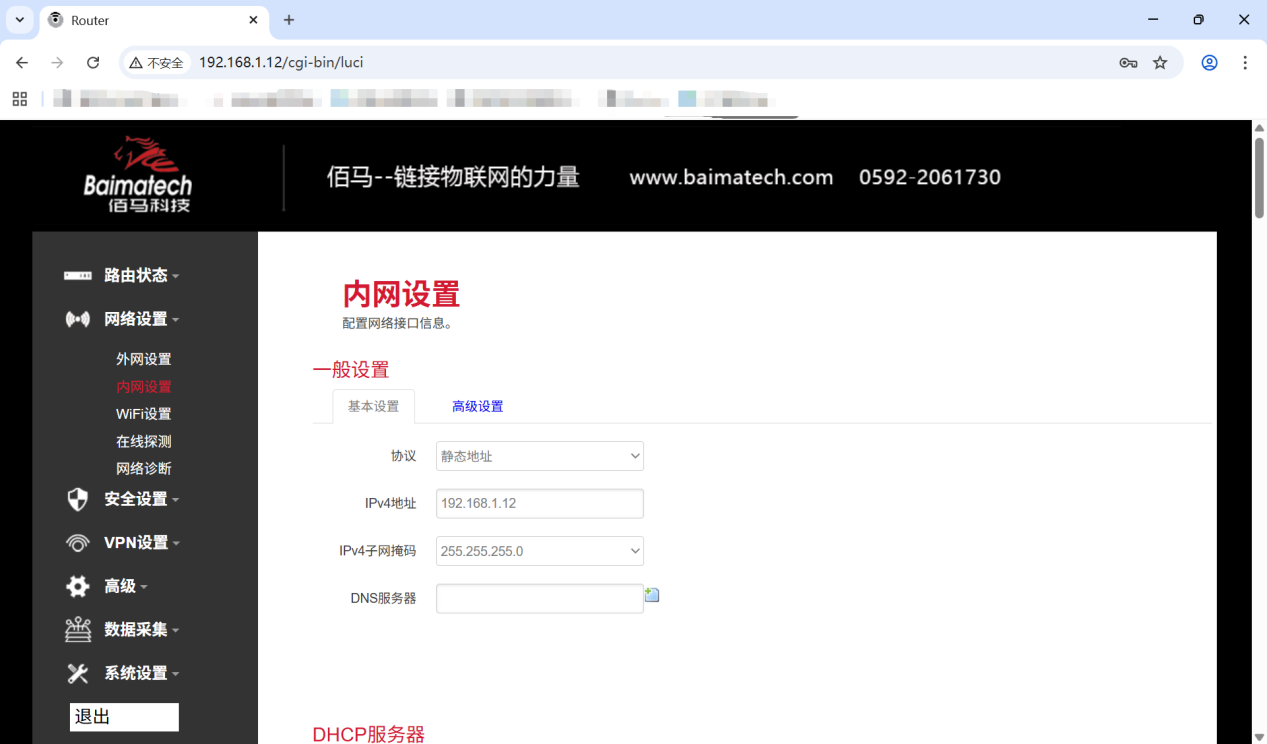Click the add icon next to DNS服务器 field

click(x=652, y=595)
